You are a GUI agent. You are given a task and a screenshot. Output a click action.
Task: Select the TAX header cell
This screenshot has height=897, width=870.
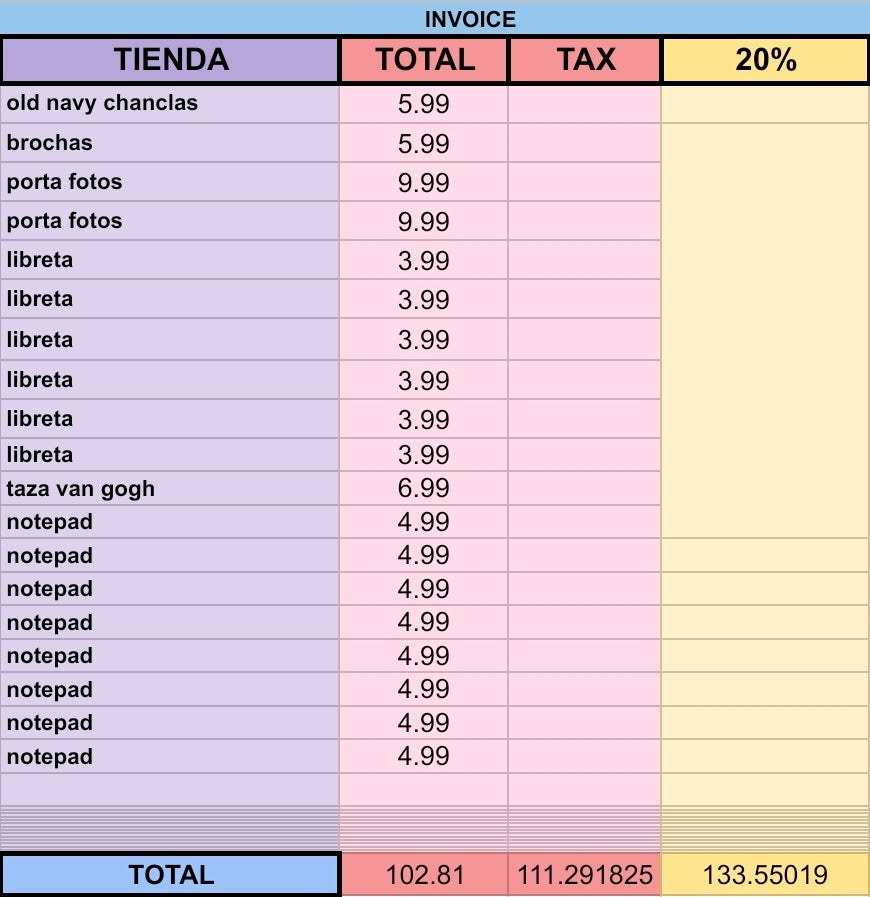pyautogui.click(x=585, y=59)
